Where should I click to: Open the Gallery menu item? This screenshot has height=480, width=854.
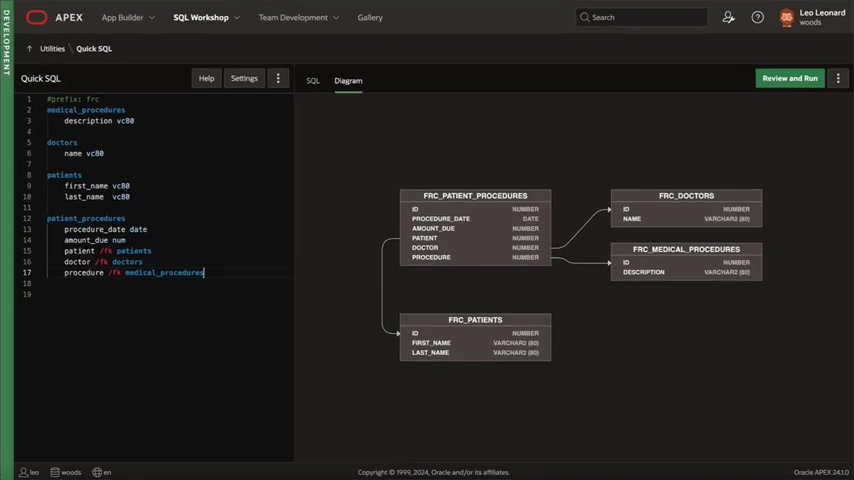tap(370, 17)
